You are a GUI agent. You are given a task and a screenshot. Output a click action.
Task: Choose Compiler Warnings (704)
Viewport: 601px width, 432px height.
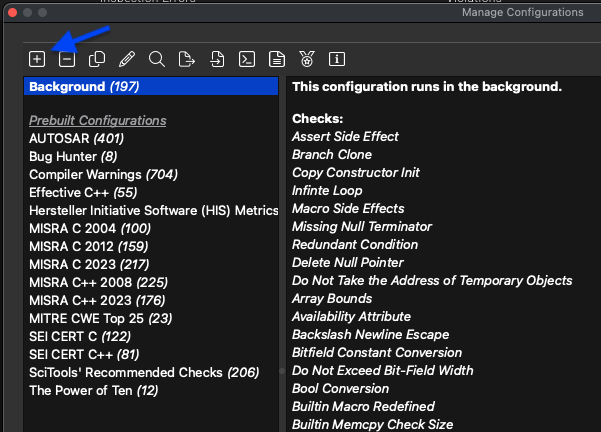click(x=103, y=174)
